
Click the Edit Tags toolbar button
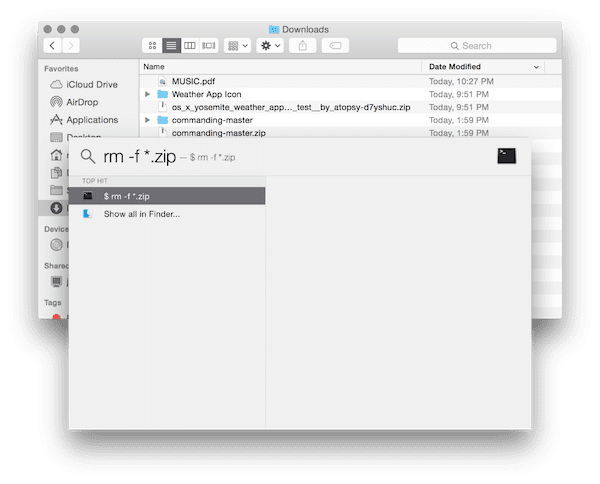coord(335,46)
